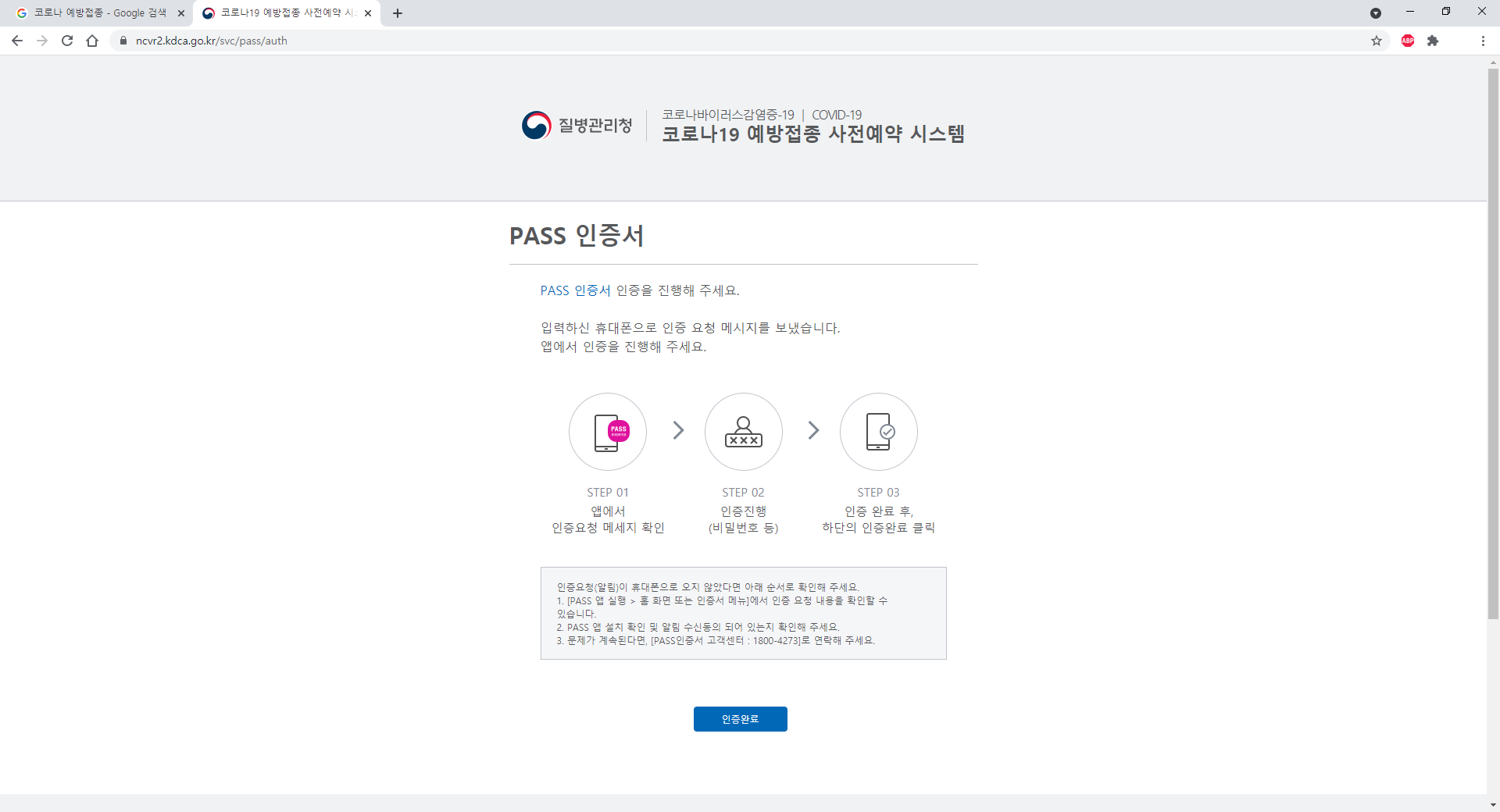Click '(비밀번호 등)' text

tap(743, 528)
